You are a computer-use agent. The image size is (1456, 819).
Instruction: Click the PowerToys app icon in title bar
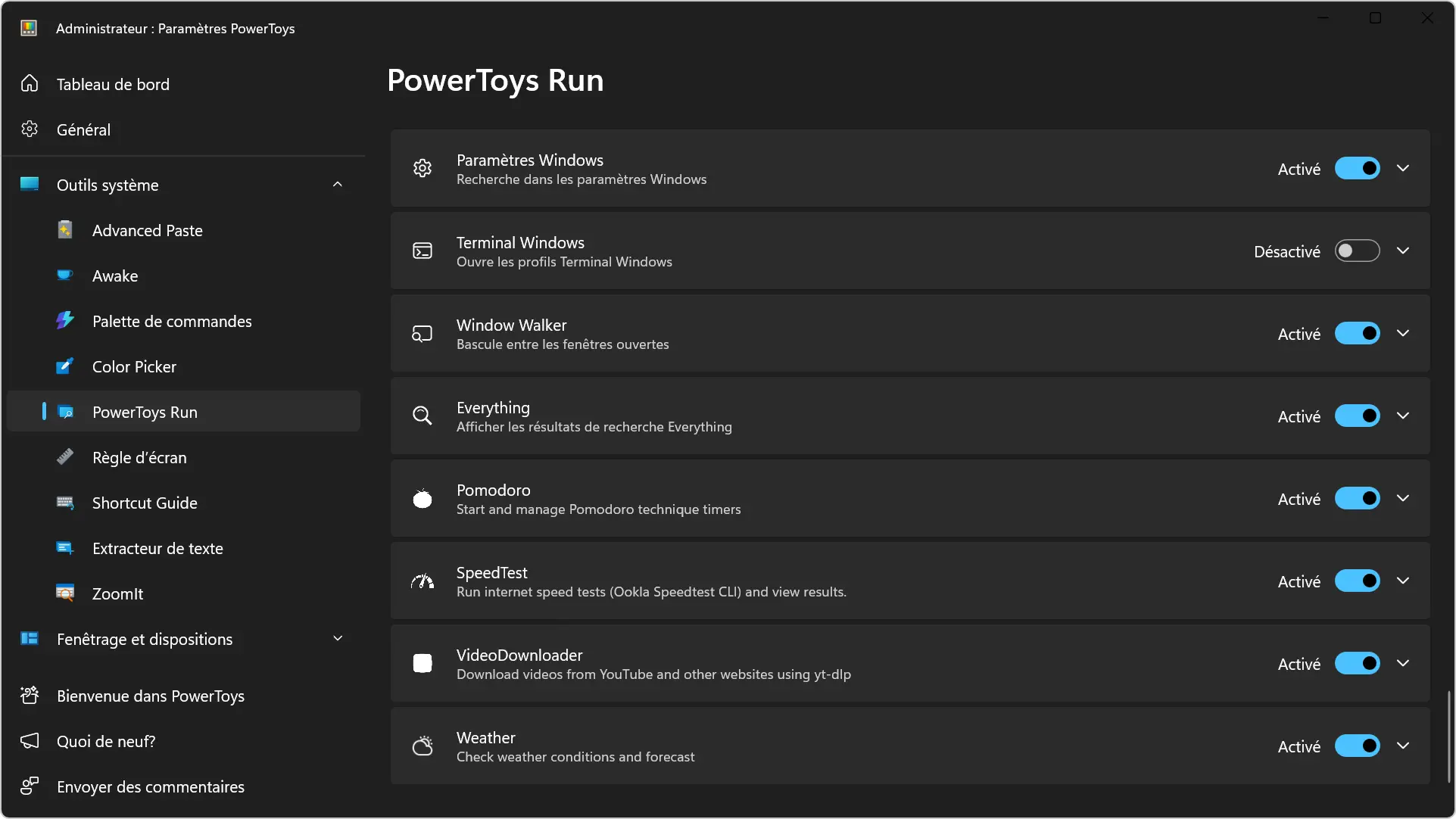pyautogui.click(x=29, y=28)
